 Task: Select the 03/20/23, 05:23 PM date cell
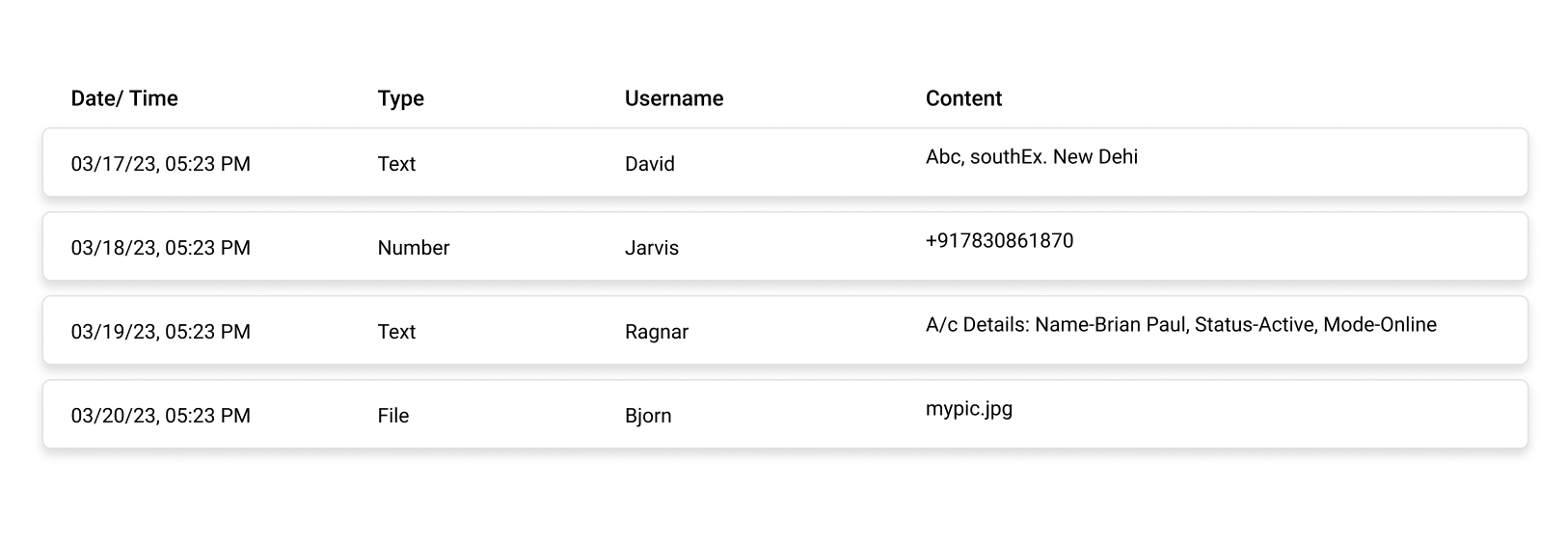(x=161, y=416)
